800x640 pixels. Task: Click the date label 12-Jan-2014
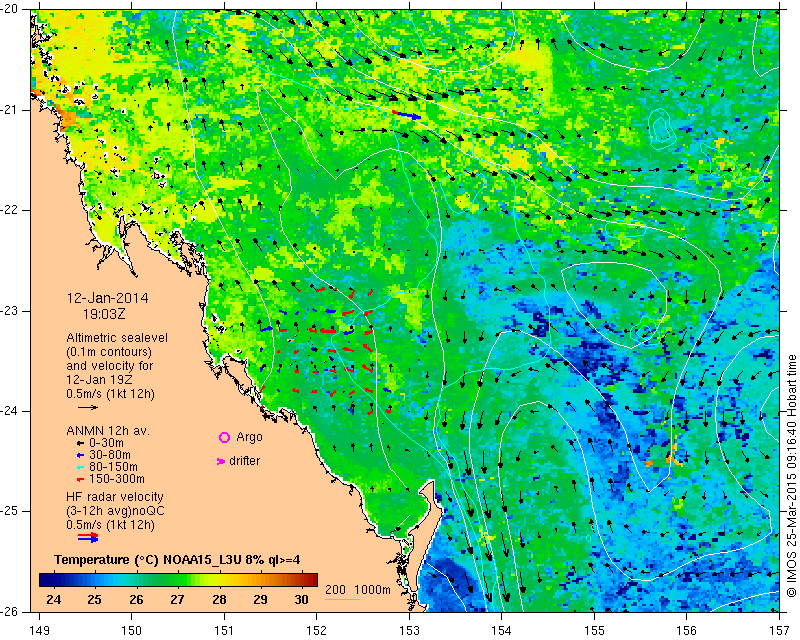(108, 298)
